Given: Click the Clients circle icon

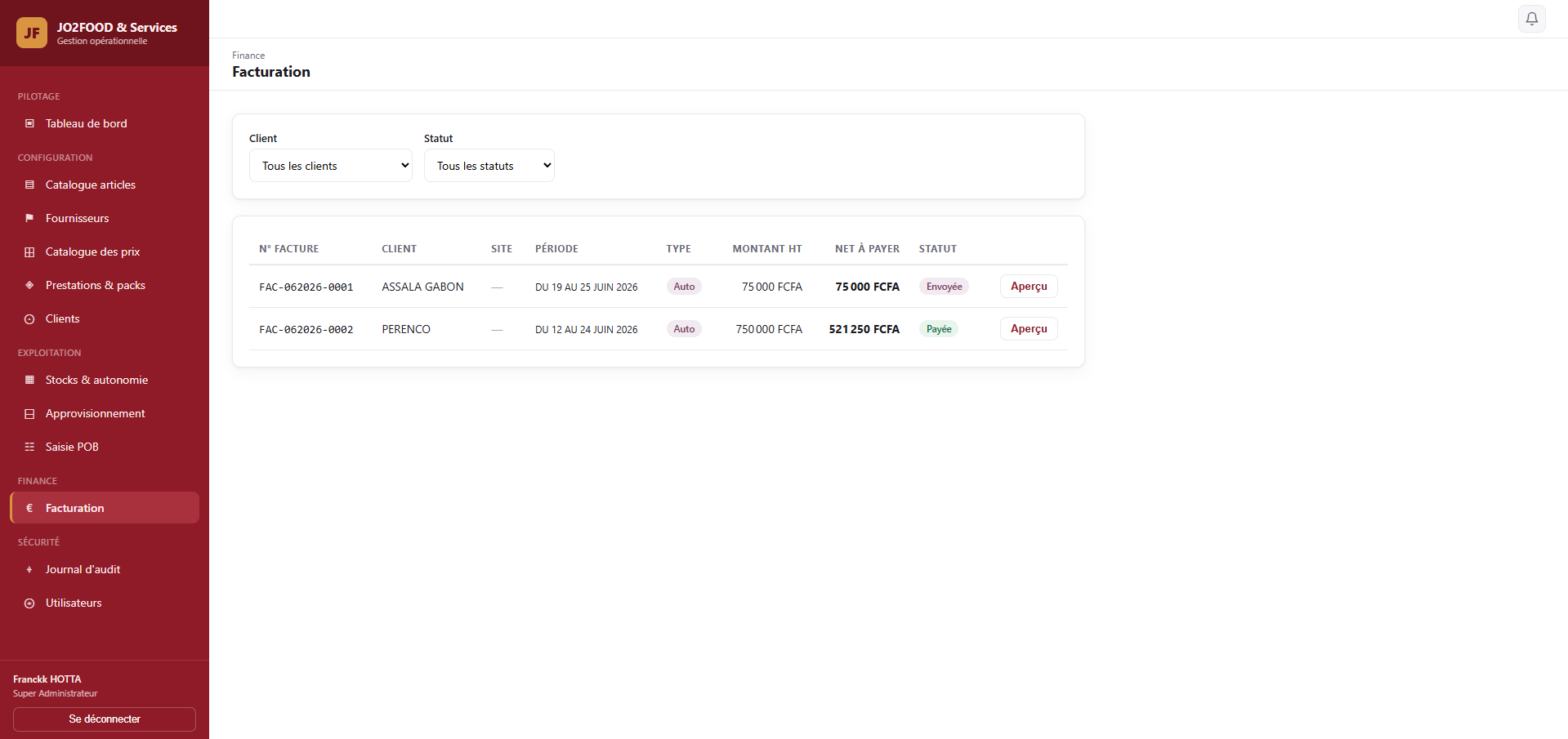Looking at the screenshot, I should coord(29,318).
